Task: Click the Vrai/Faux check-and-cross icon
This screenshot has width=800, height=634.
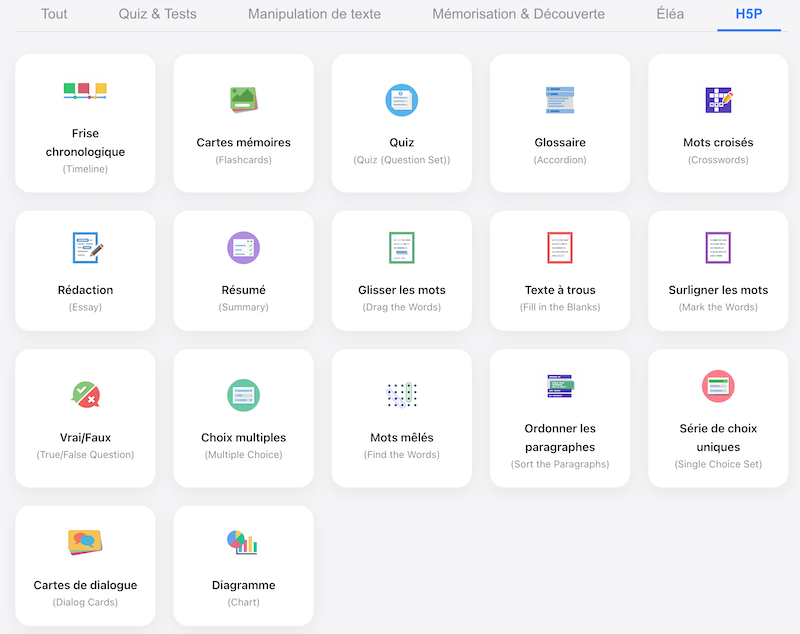Action: click(x=85, y=394)
